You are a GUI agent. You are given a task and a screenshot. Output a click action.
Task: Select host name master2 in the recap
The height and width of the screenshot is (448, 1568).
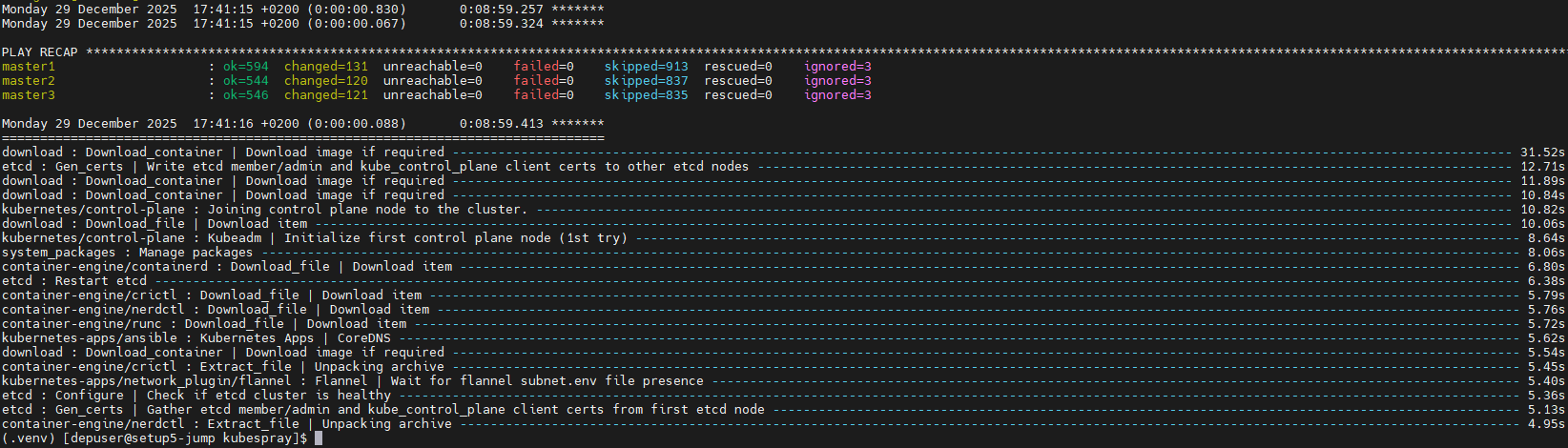tap(29, 81)
